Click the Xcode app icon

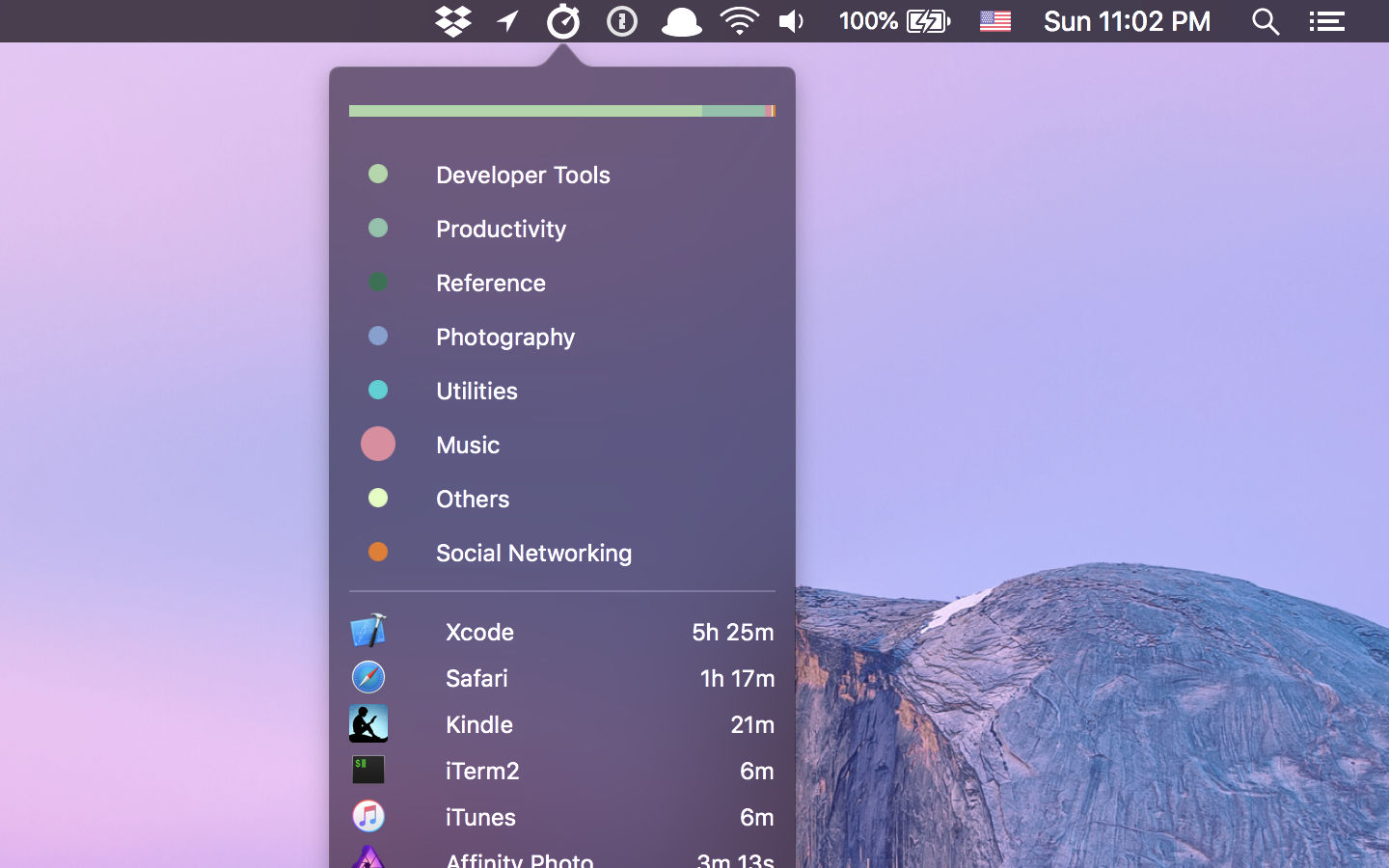click(368, 631)
